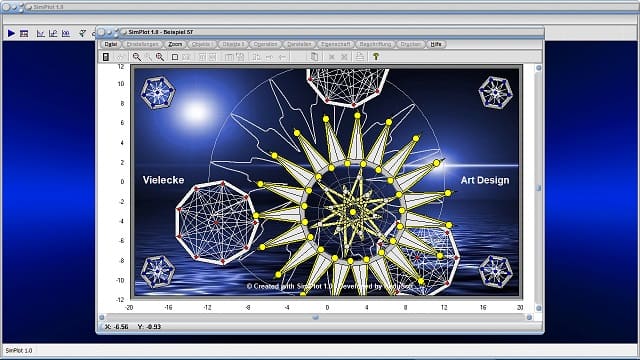The height and width of the screenshot is (360, 640).
Task: Click the left end dot of horizontal slider
Action: pos(102,317)
